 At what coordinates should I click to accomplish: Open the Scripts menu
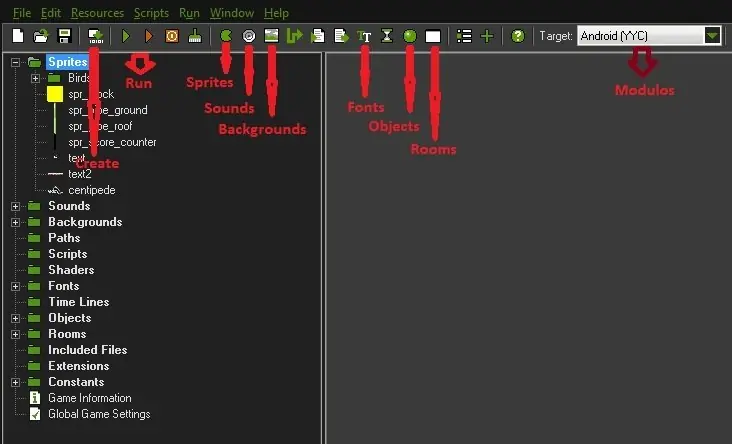click(151, 13)
